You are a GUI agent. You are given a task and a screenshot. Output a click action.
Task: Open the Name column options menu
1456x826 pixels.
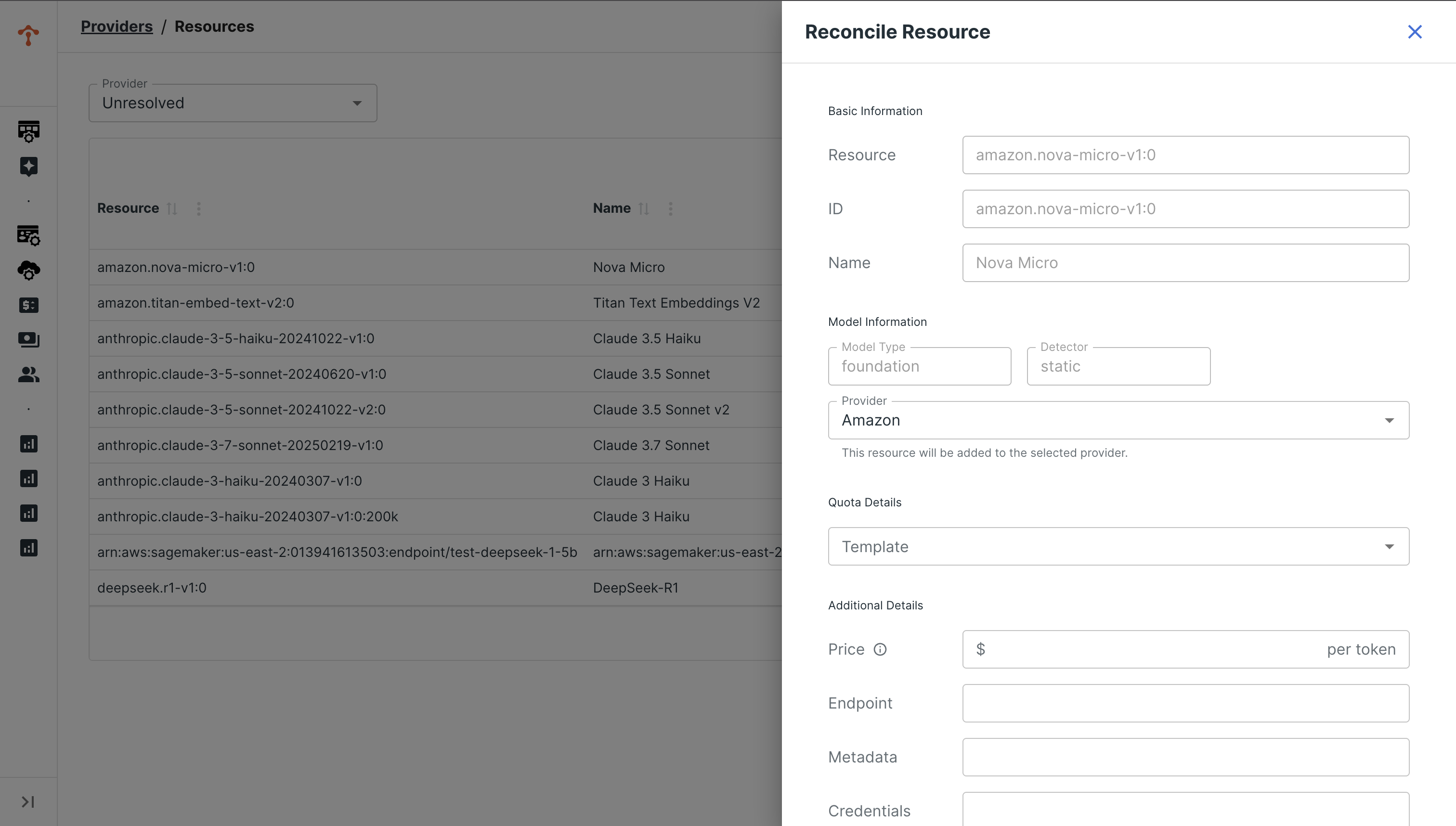670,208
